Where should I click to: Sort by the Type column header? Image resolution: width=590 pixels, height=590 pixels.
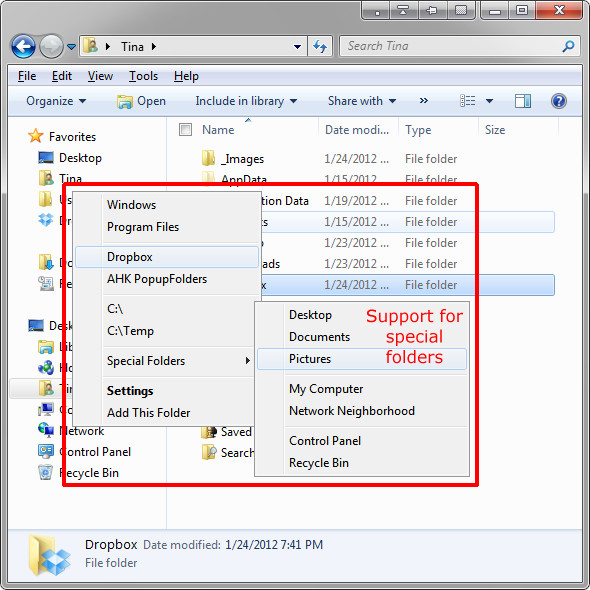418,130
